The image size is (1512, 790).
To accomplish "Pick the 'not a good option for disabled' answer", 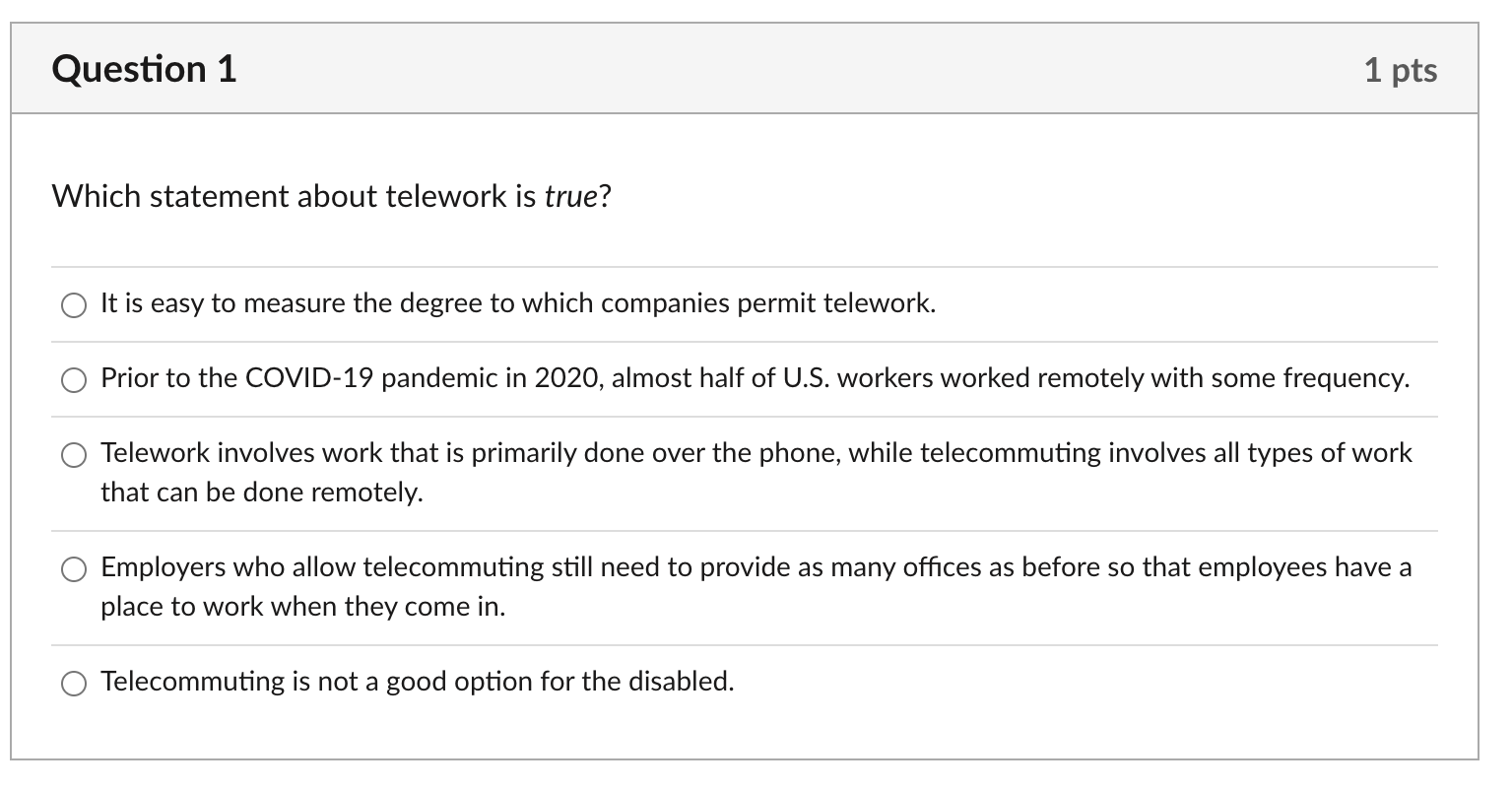I will [74, 682].
